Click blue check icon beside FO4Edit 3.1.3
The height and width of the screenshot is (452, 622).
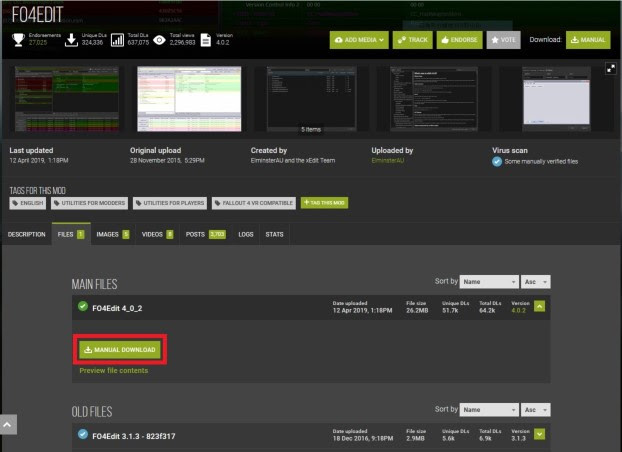pyautogui.click(x=83, y=435)
